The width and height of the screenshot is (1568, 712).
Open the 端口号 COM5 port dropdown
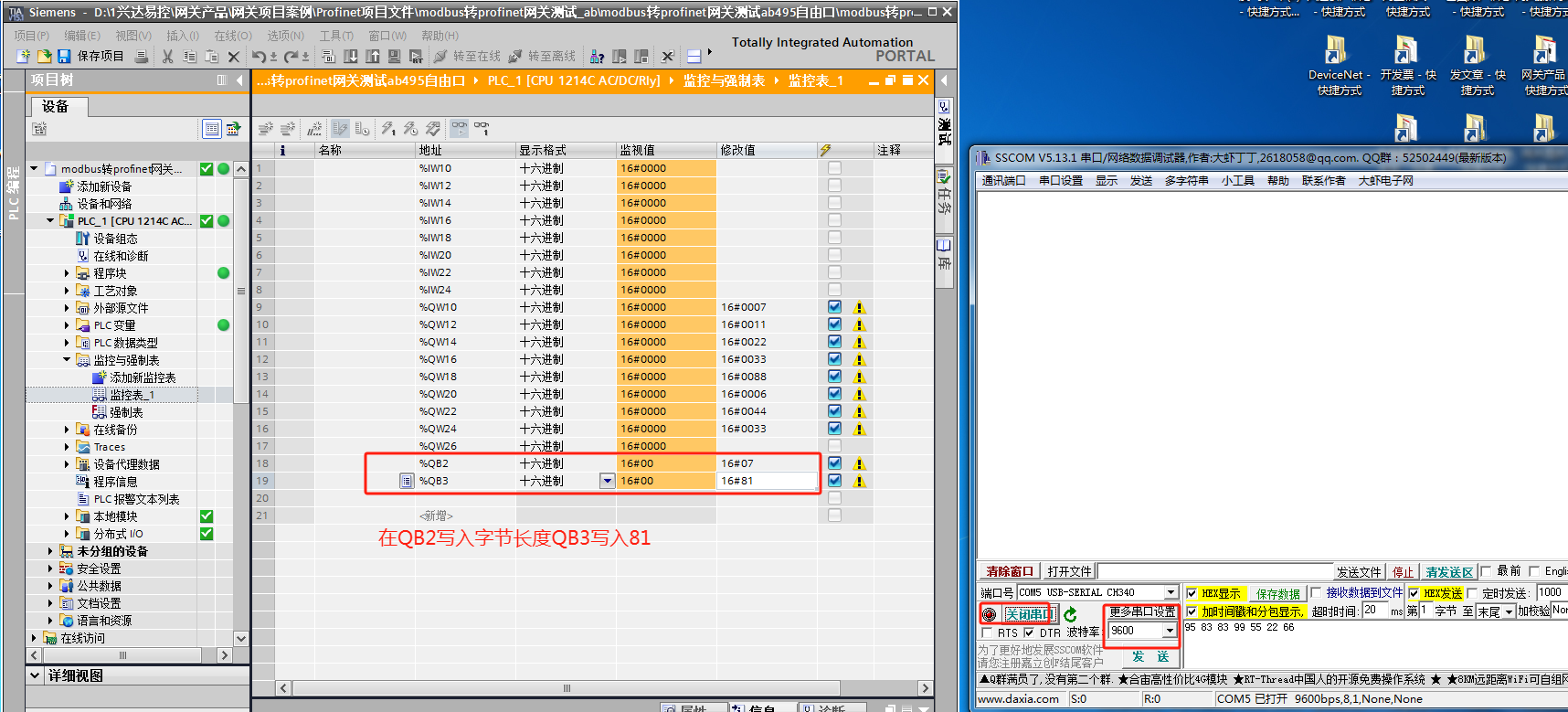click(x=1171, y=592)
